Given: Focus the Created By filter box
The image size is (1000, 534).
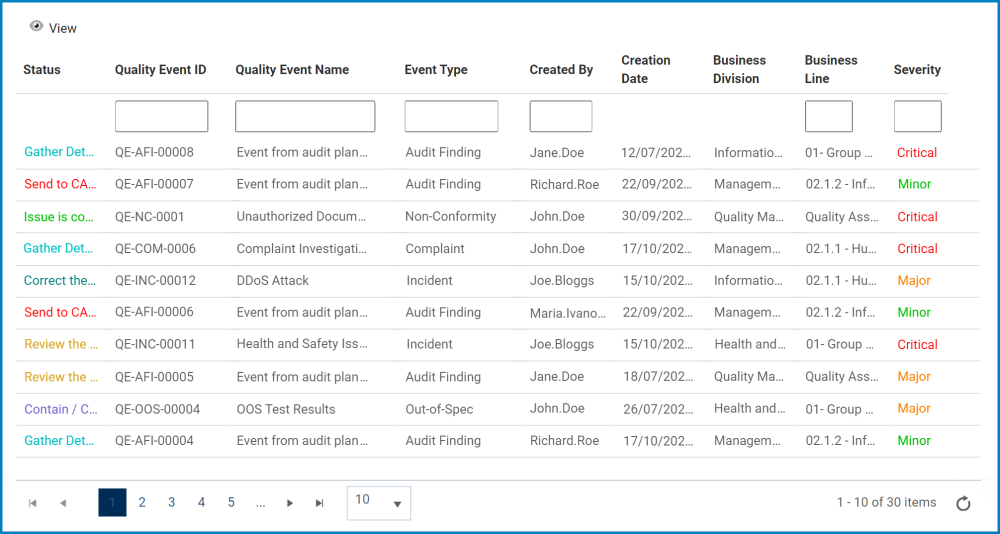Looking at the screenshot, I should (x=561, y=116).
